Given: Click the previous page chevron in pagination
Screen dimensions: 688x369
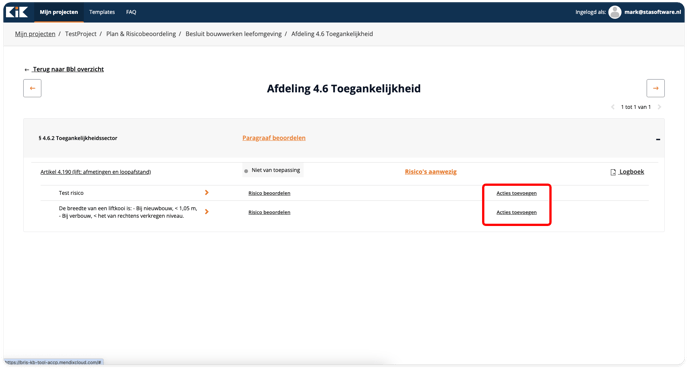Looking at the screenshot, I should (x=613, y=107).
